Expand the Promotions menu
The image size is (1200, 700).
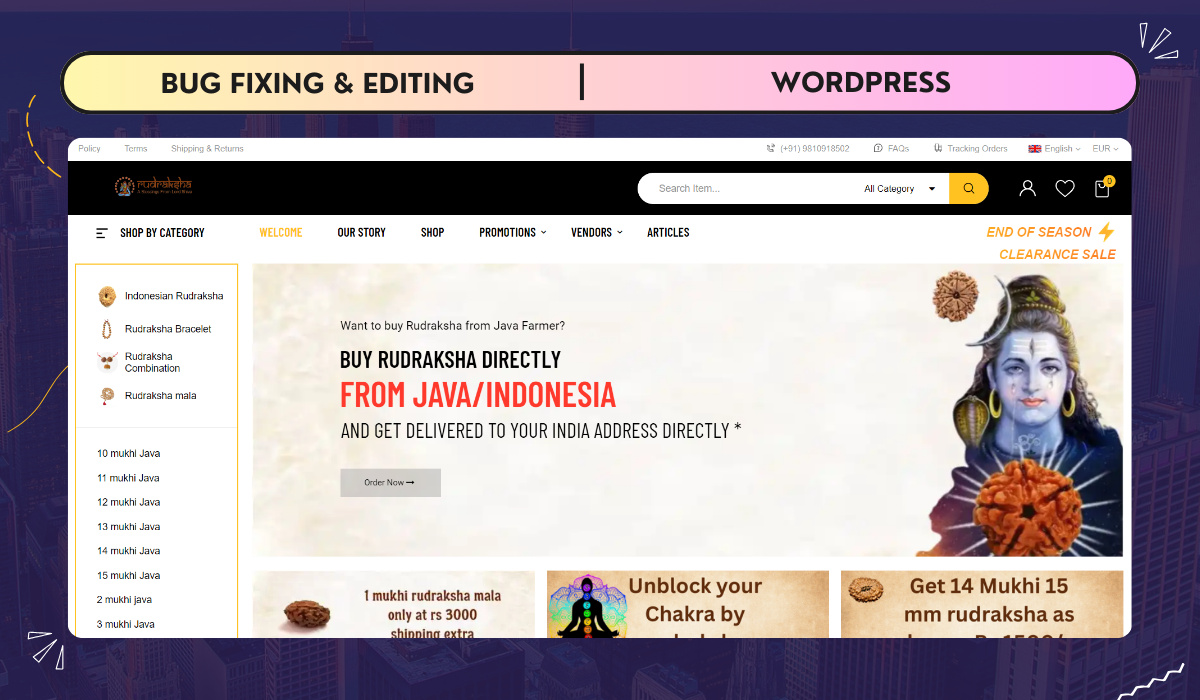tap(512, 233)
